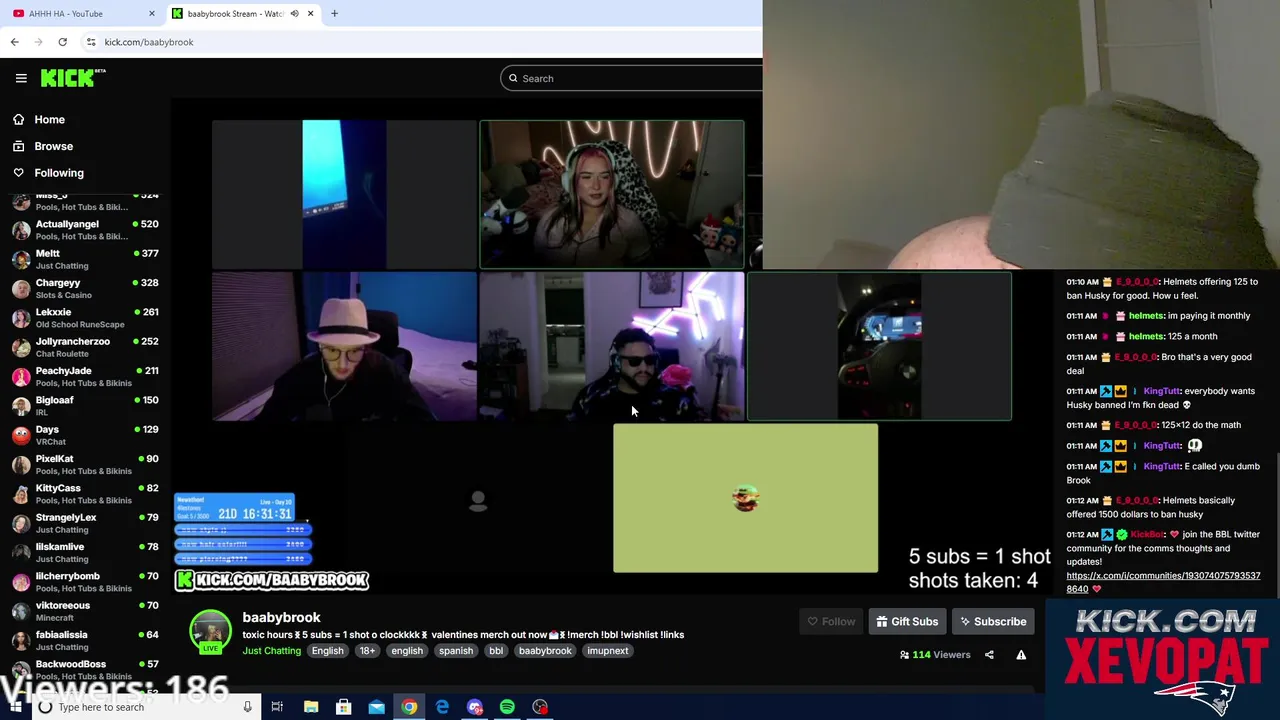
Task: Open Following in sidebar
Action: 59,173
